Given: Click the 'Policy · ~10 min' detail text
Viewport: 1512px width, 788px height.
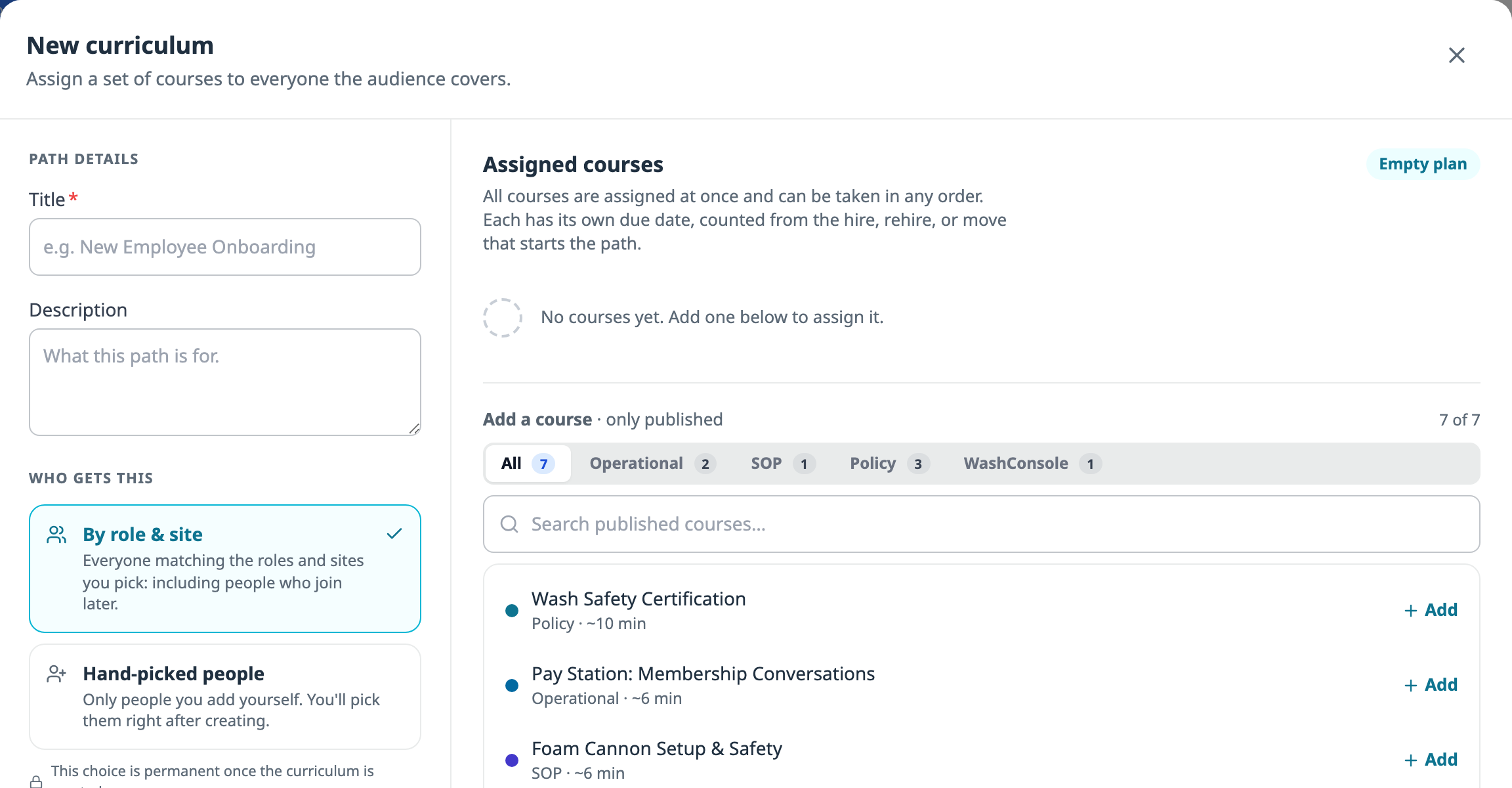Looking at the screenshot, I should click(x=589, y=624).
